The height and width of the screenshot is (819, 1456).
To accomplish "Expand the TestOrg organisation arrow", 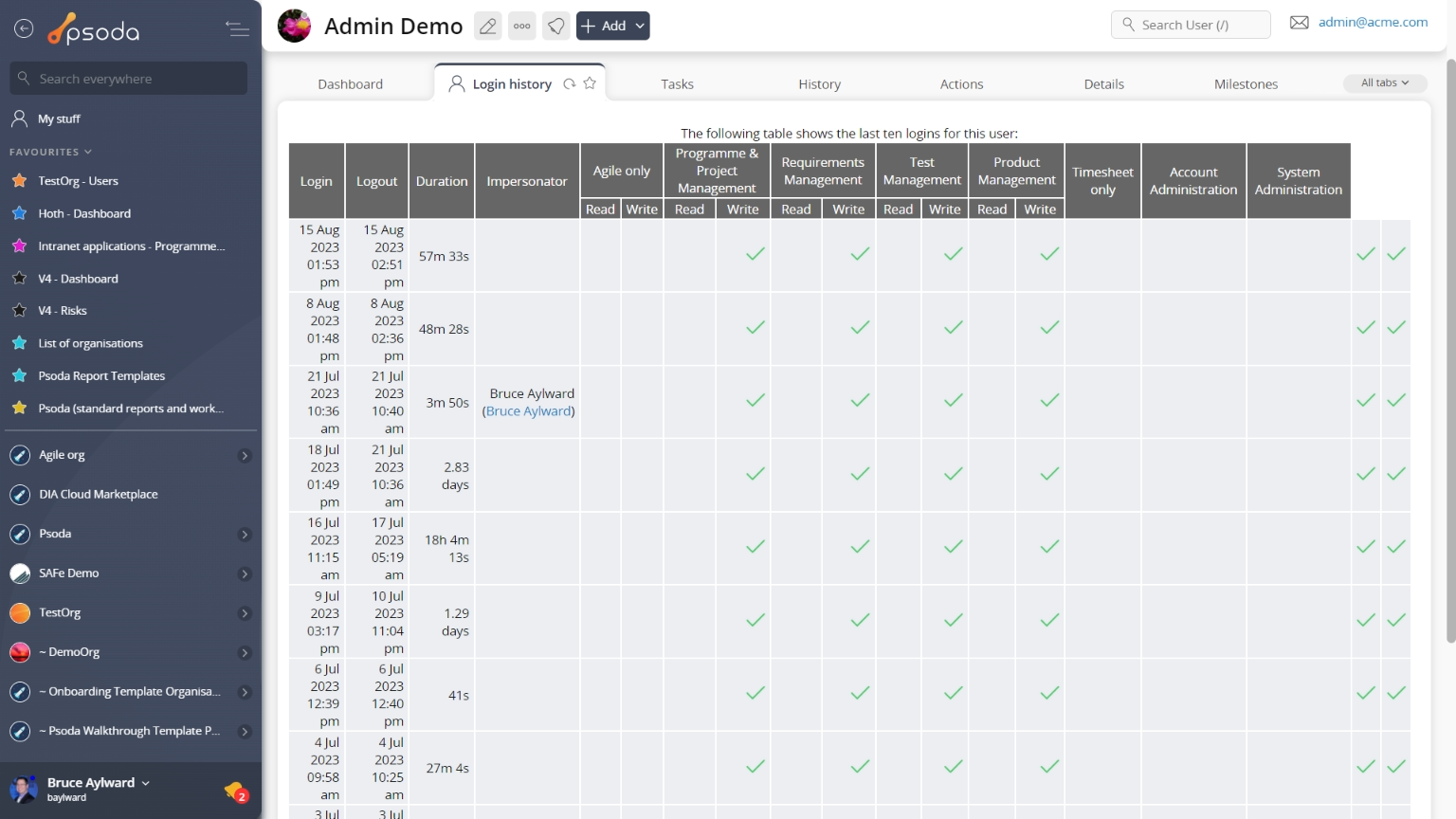I will pyautogui.click(x=245, y=613).
